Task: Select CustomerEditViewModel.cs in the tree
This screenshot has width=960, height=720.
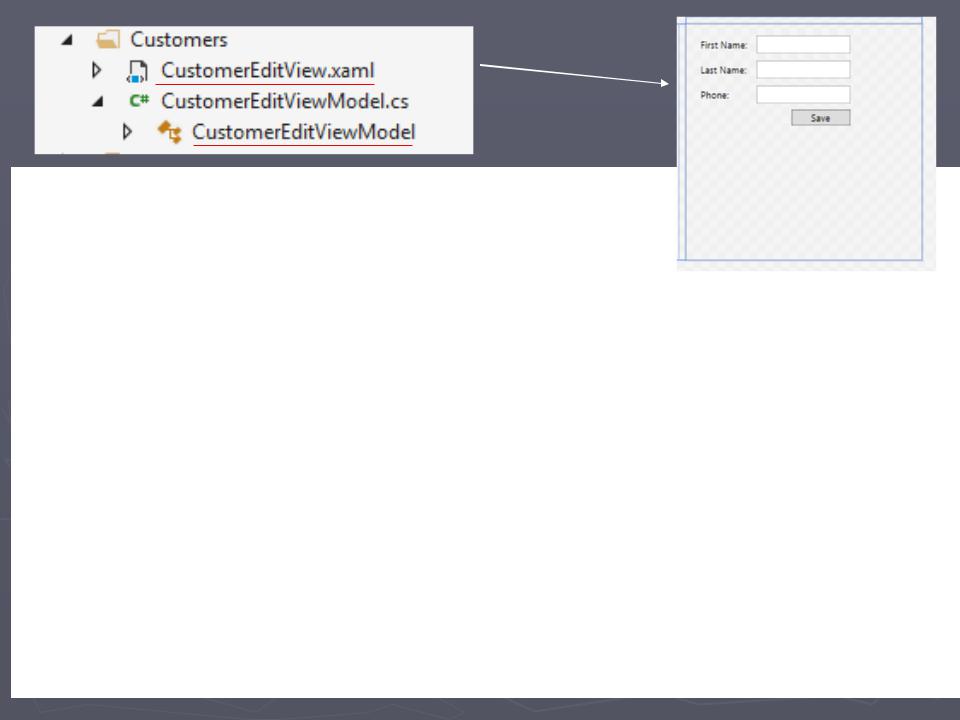Action: (x=285, y=101)
